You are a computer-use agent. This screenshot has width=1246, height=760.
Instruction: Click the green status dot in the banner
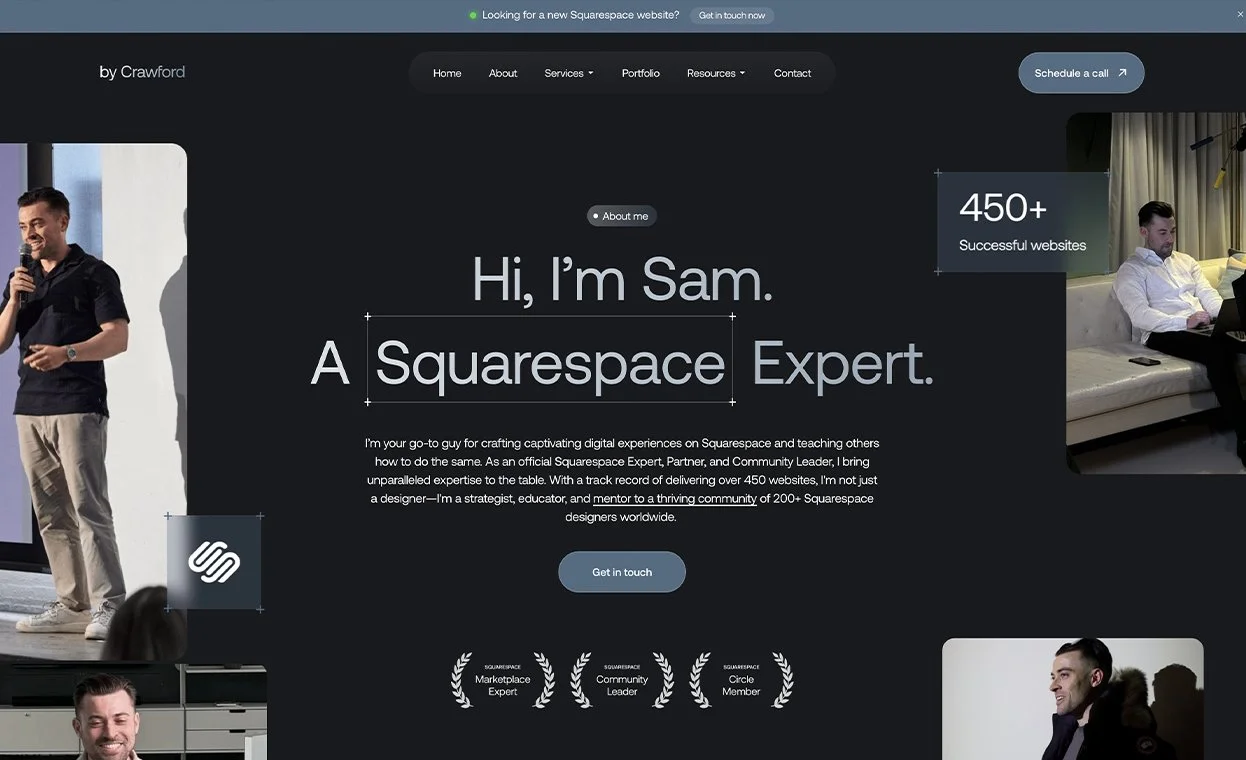click(473, 15)
